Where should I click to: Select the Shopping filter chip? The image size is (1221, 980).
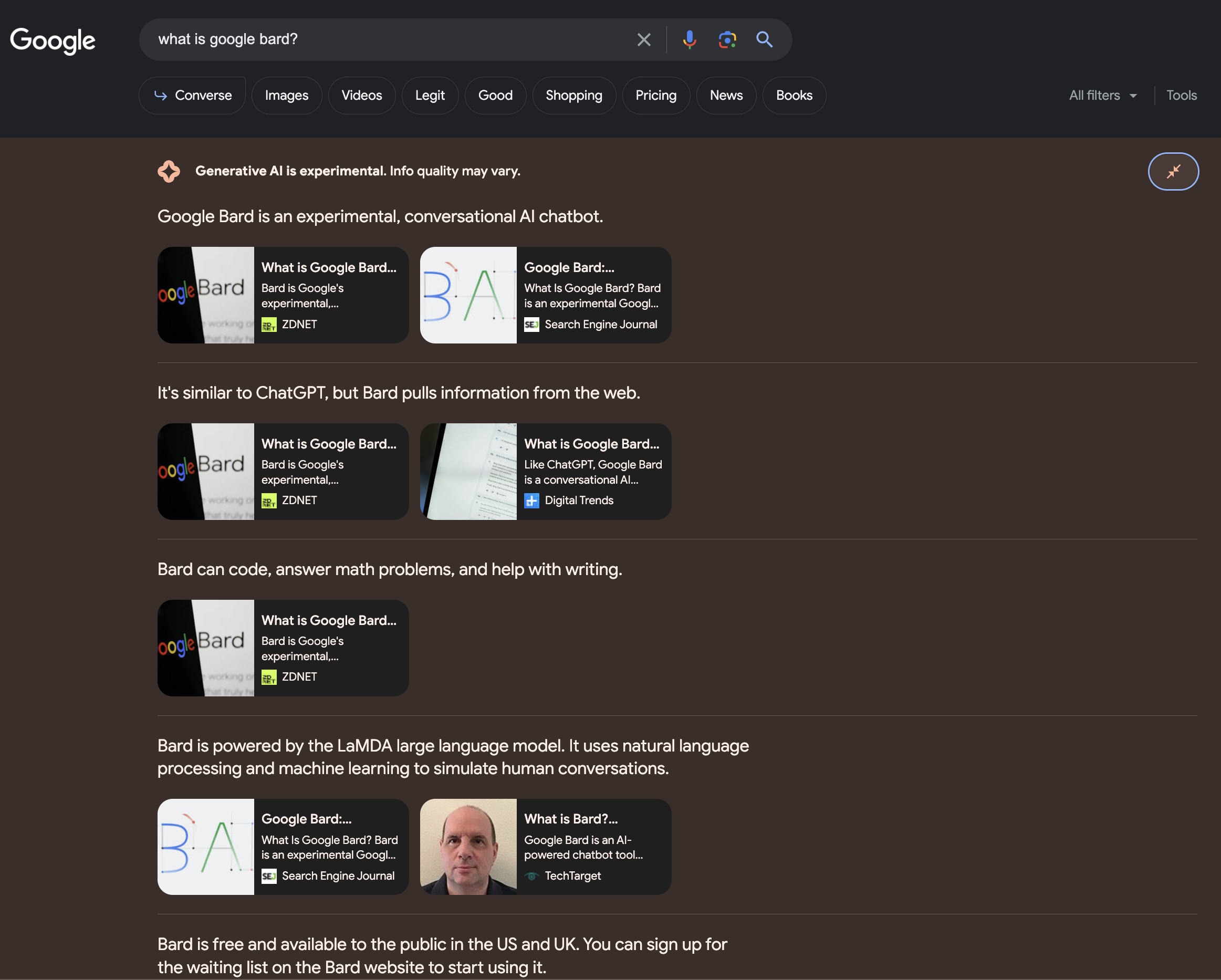click(x=573, y=95)
